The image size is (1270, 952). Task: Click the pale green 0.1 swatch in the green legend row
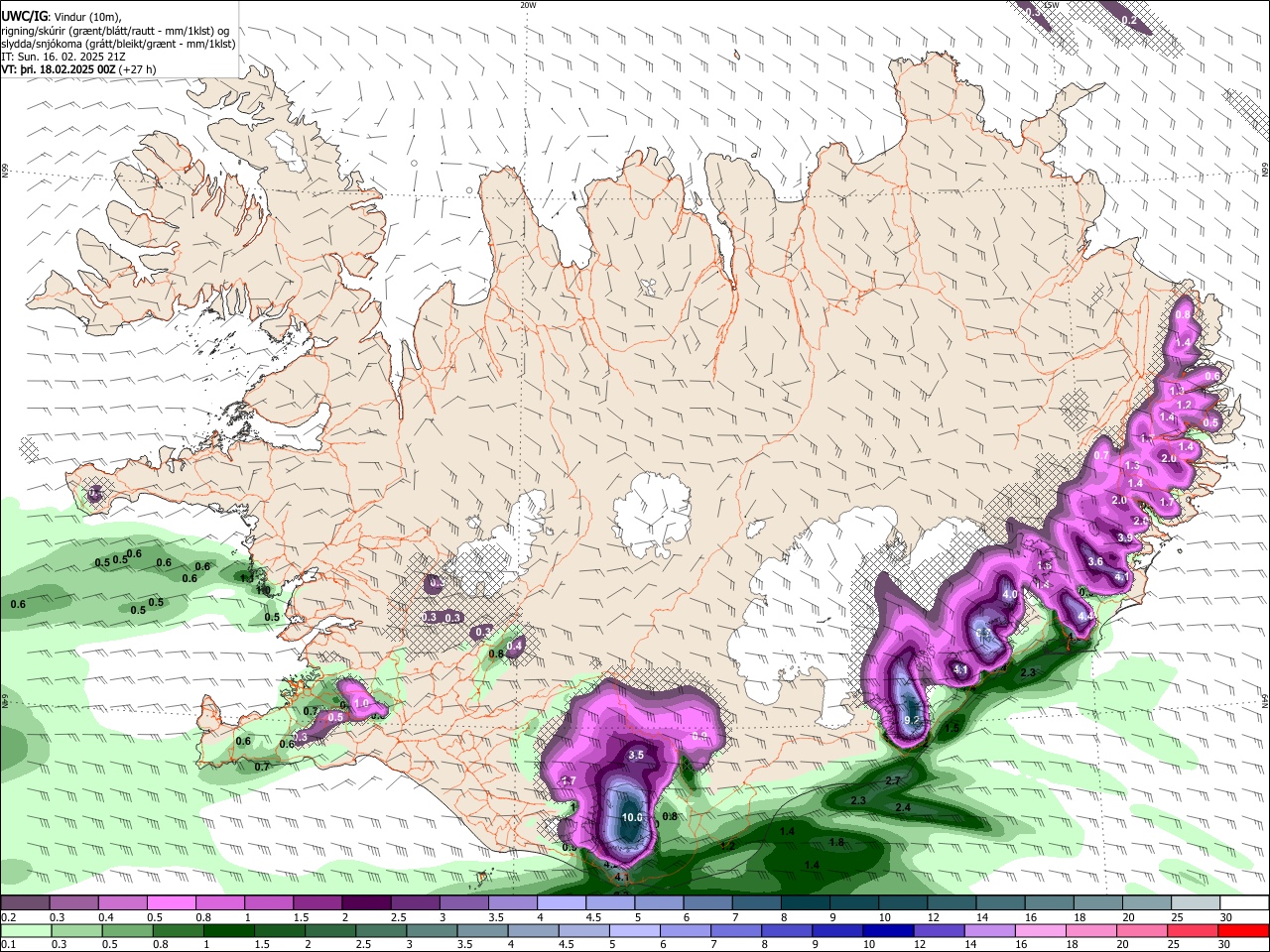(x=25, y=930)
